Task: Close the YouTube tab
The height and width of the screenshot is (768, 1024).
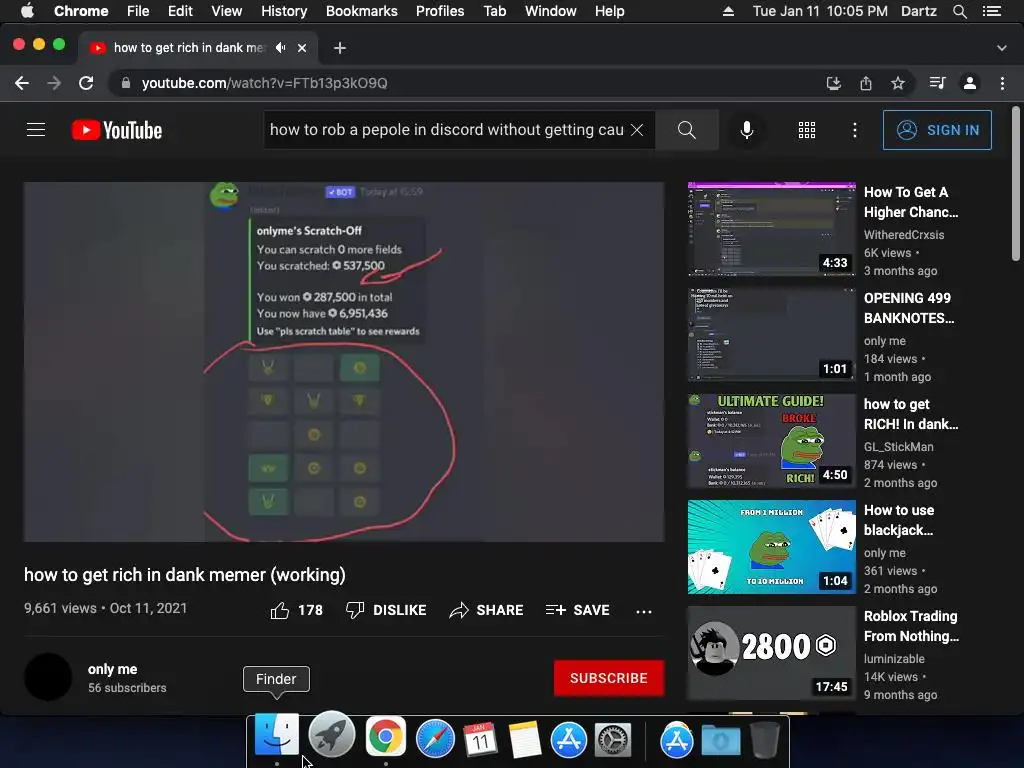Action: (302, 48)
